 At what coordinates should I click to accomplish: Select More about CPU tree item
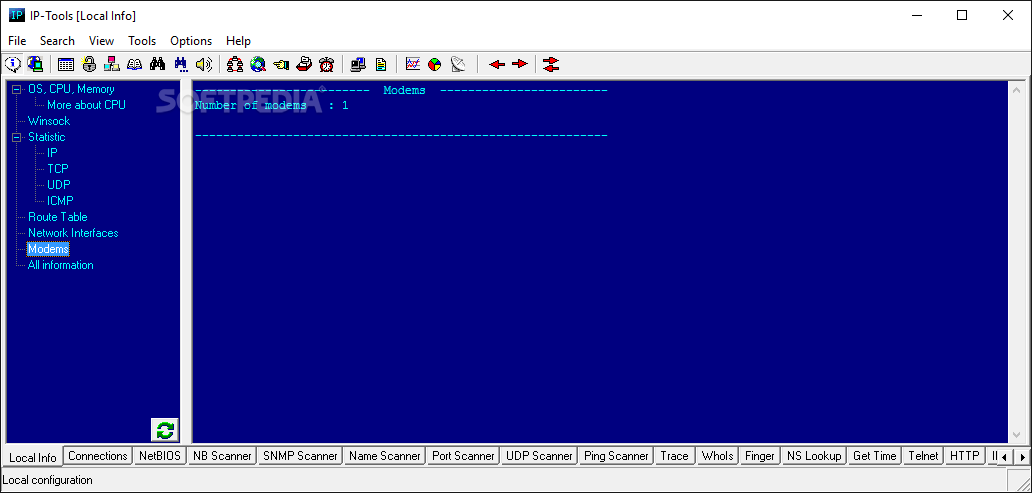86,105
